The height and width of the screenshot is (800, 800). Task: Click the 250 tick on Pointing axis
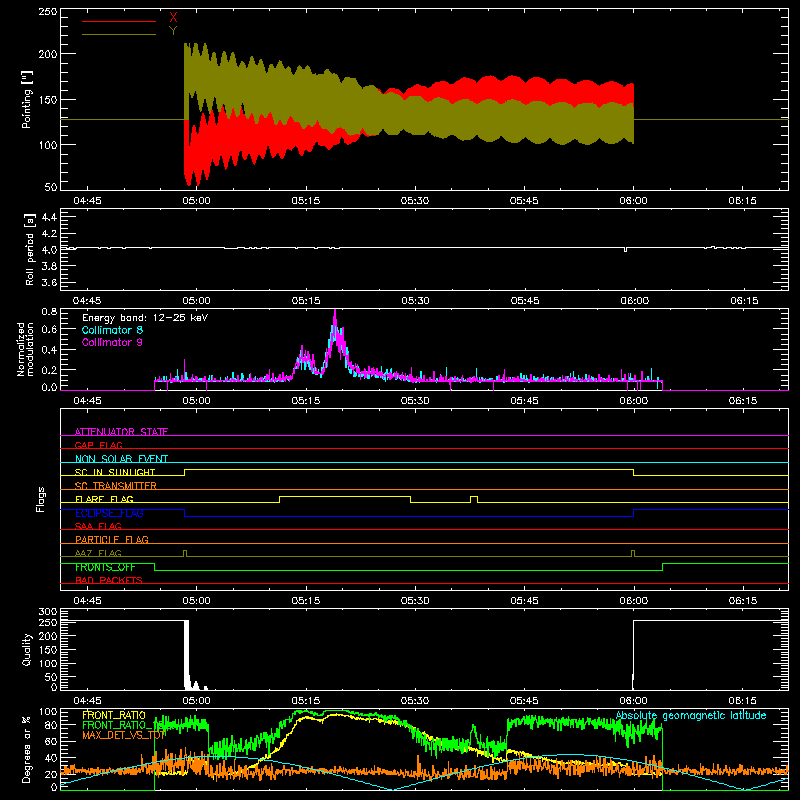48,12
